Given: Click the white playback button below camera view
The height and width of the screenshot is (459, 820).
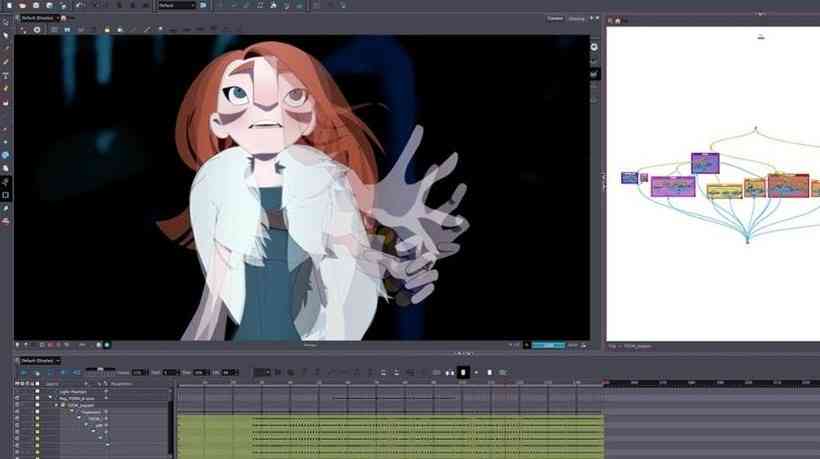Looking at the screenshot, I should [x=463, y=372].
